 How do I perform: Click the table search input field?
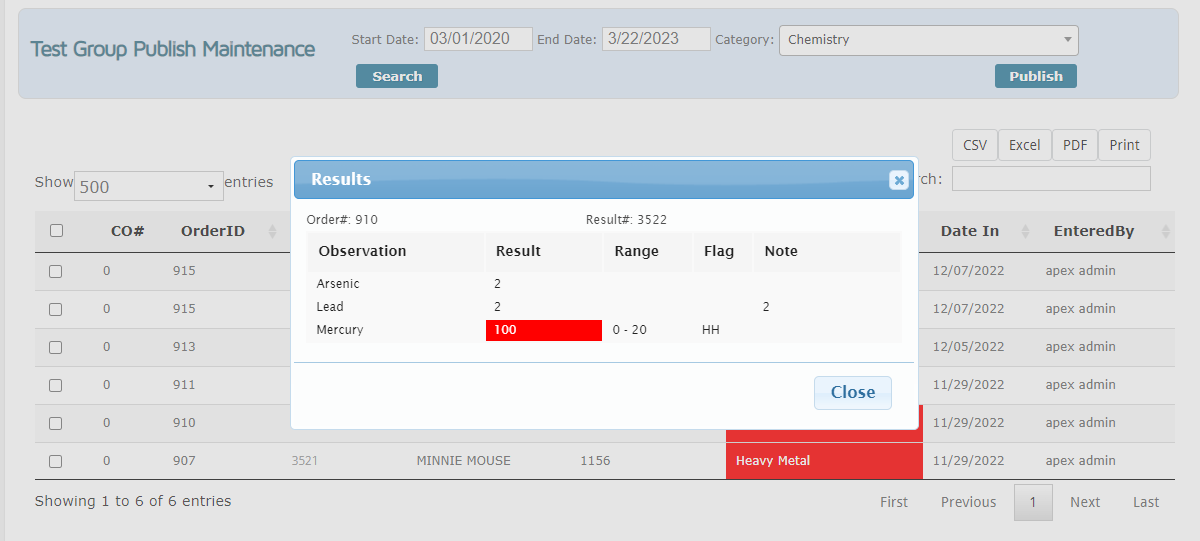coord(1051,179)
